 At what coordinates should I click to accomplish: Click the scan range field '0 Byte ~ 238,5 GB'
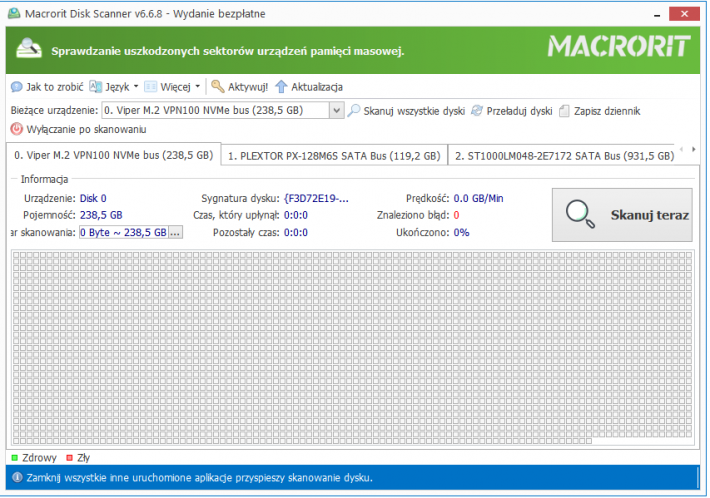(124, 233)
